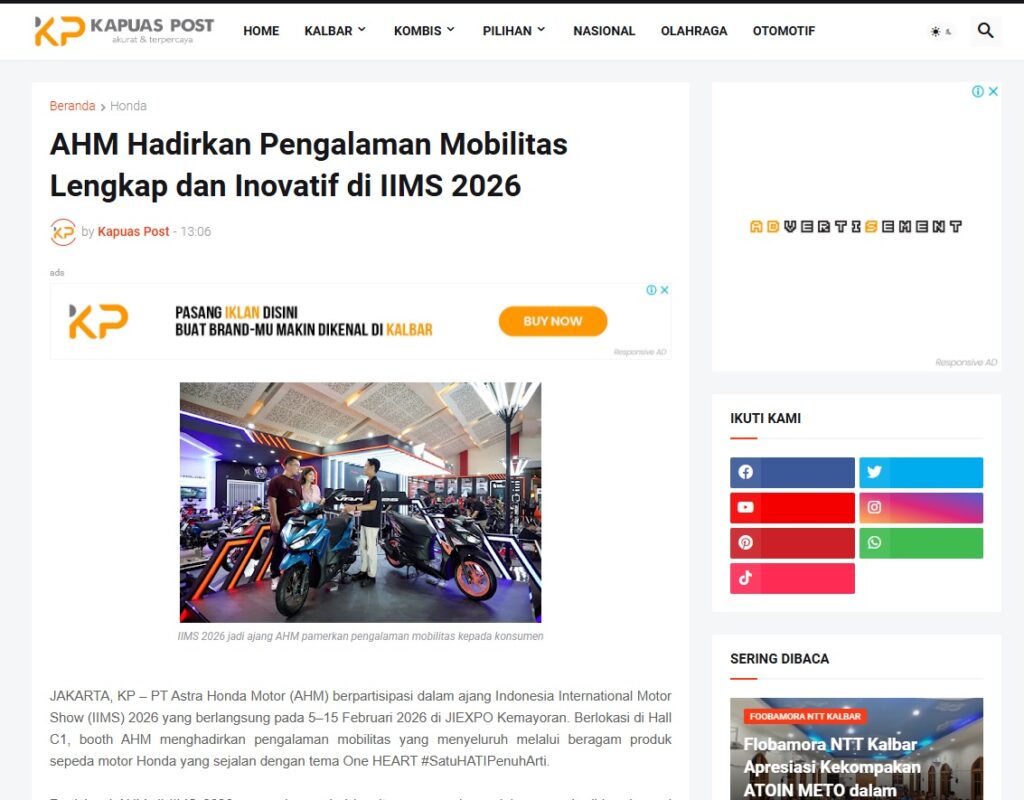Open the Pinterest follow button
Screen dimensions: 1024x800
(792, 543)
